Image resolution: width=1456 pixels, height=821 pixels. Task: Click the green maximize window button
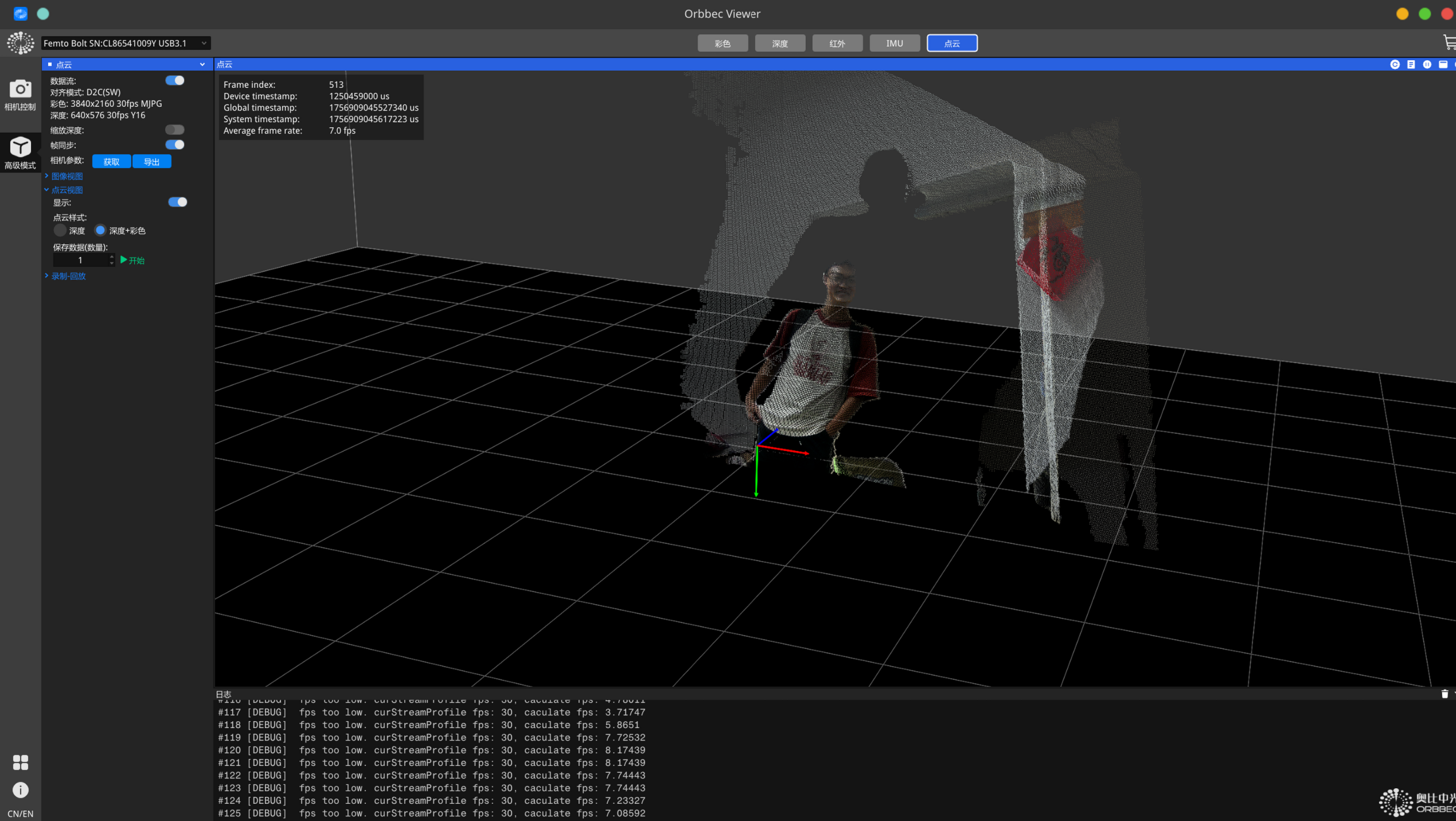point(1424,14)
